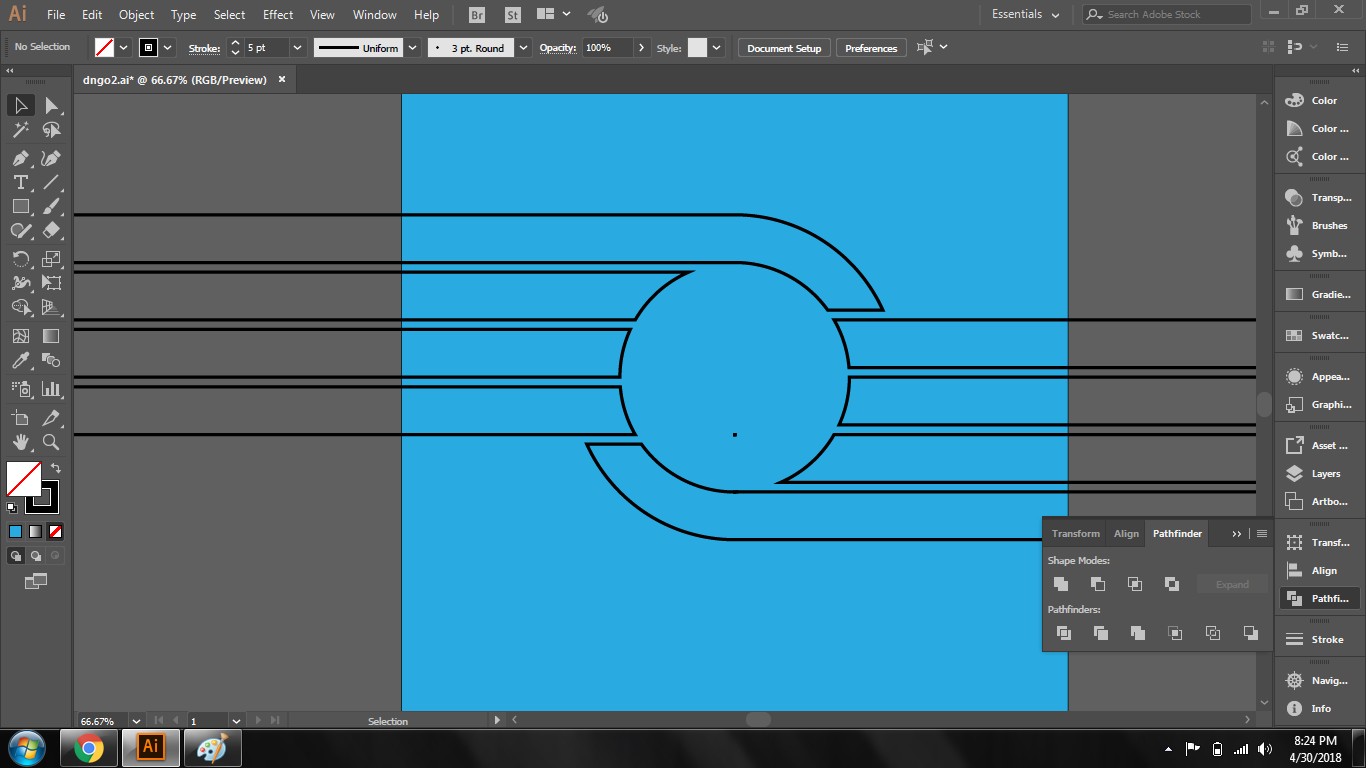Screen dimensions: 1366x768
Task: Open the File menu
Action: point(56,15)
